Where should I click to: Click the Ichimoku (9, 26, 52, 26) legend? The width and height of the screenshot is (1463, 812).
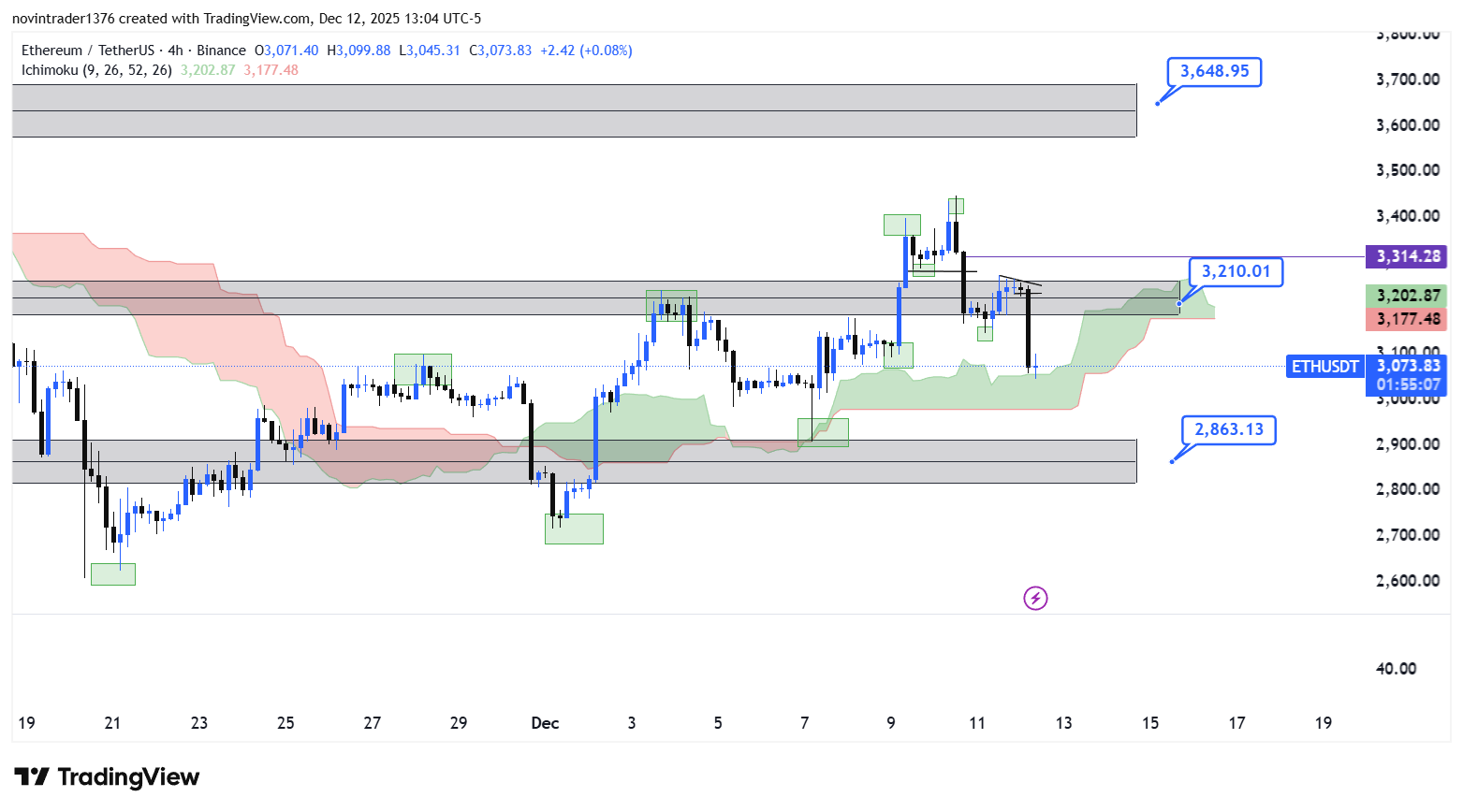click(96, 70)
